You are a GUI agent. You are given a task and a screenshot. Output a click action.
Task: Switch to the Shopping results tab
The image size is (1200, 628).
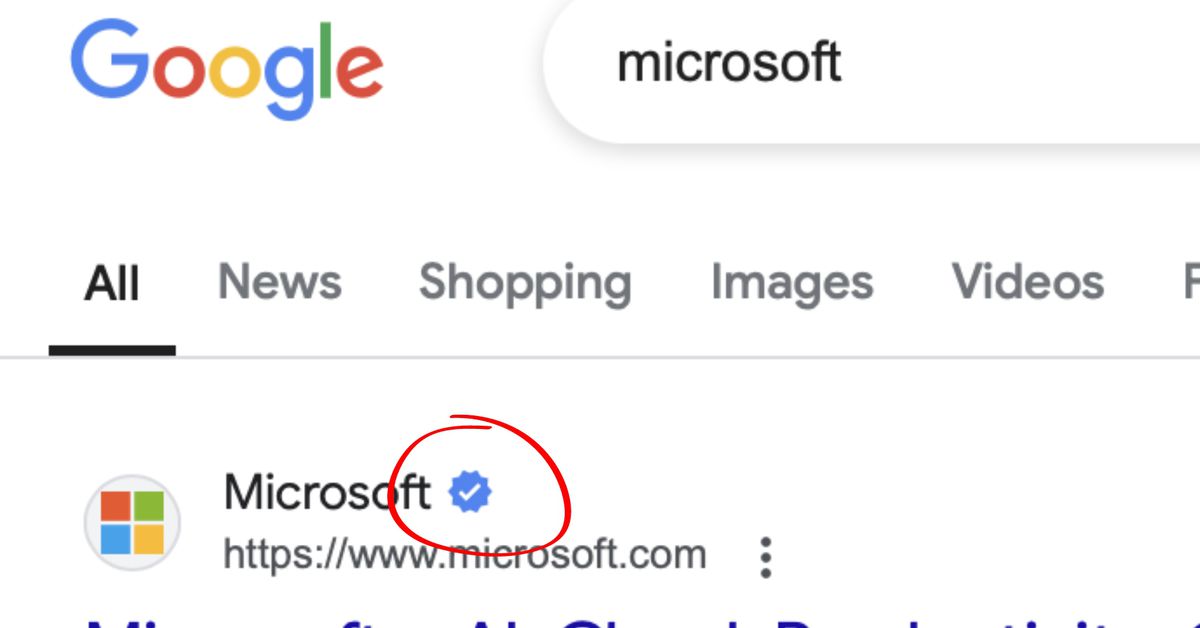(x=525, y=284)
